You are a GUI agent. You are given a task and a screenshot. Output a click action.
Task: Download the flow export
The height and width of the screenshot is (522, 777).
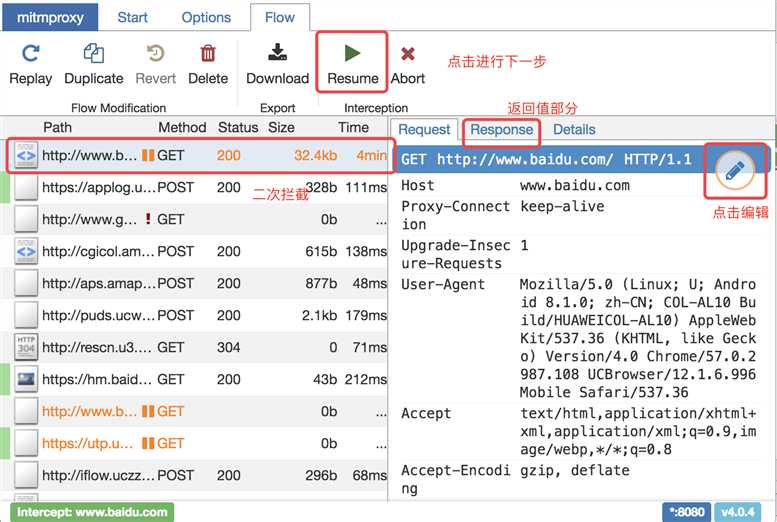click(x=278, y=63)
